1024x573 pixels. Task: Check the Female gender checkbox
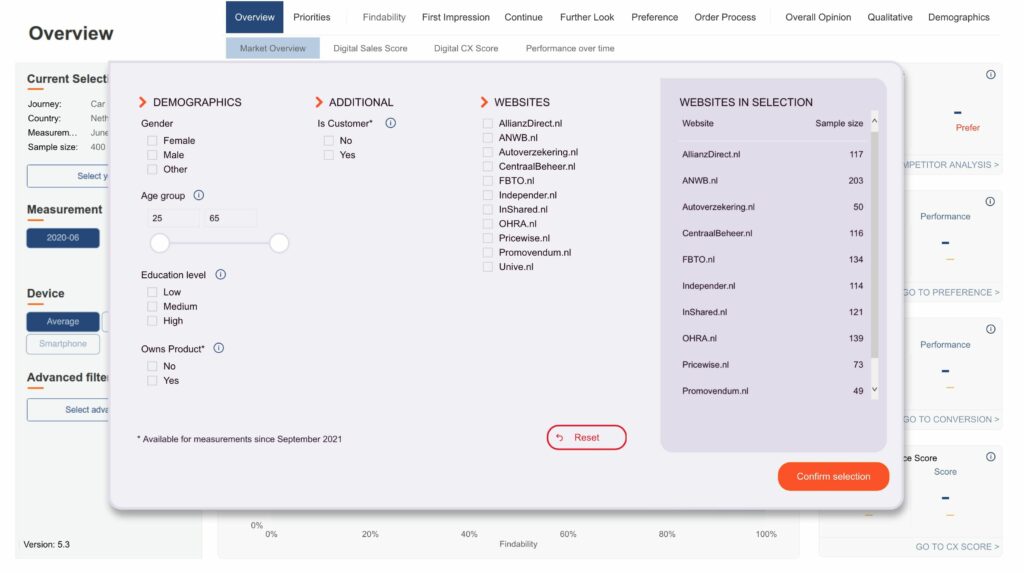pyautogui.click(x=152, y=140)
